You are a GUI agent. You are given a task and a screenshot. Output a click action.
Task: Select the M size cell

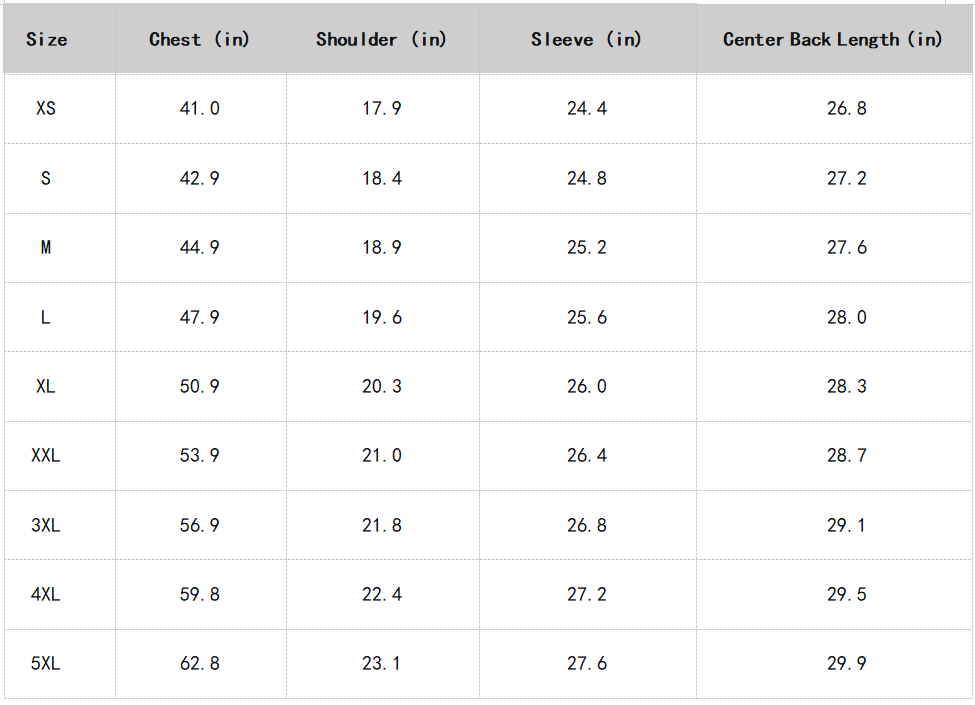(46, 247)
